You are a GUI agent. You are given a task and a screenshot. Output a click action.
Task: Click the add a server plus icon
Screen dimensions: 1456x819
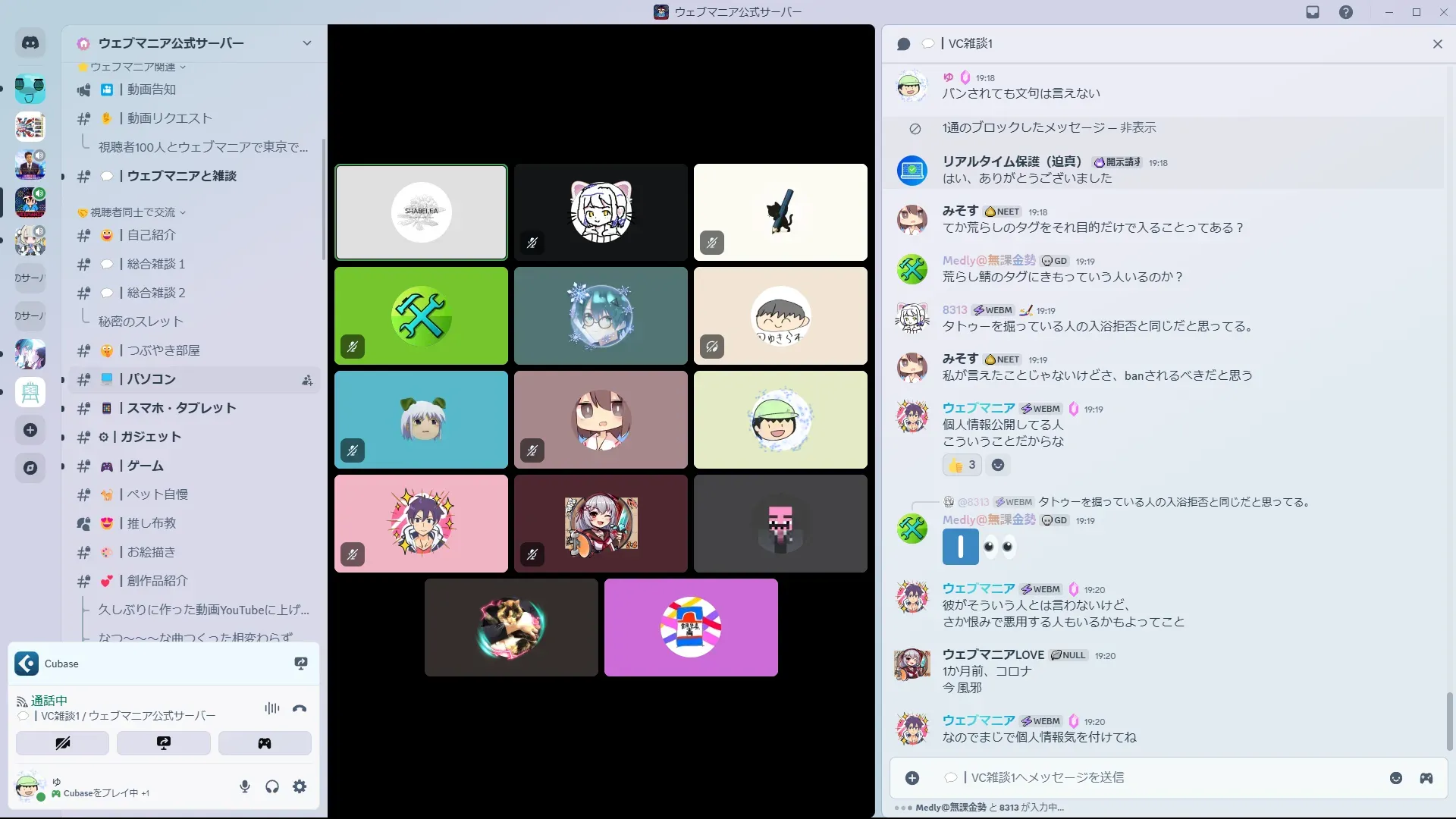point(30,430)
